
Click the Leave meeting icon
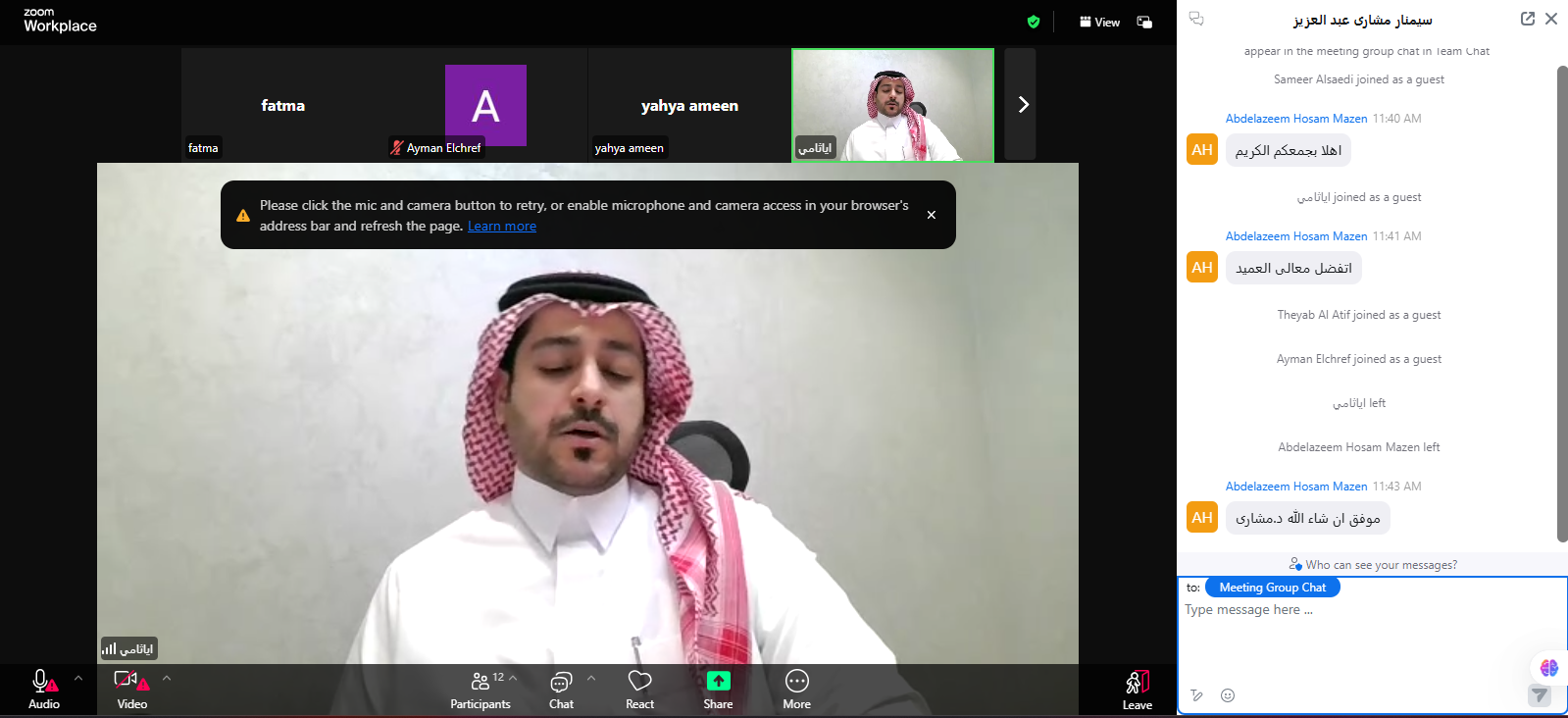pyautogui.click(x=1137, y=683)
